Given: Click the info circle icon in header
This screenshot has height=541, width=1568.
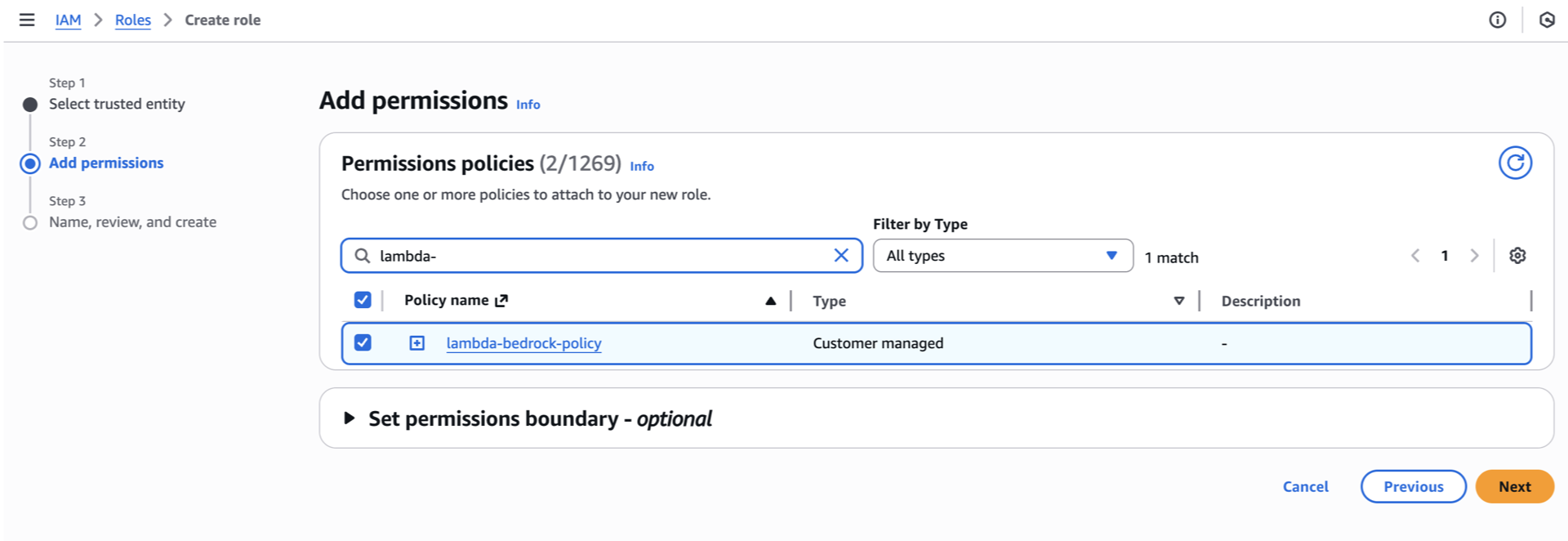Looking at the screenshot, I should pyautogui.click(x=1497, y=20).
